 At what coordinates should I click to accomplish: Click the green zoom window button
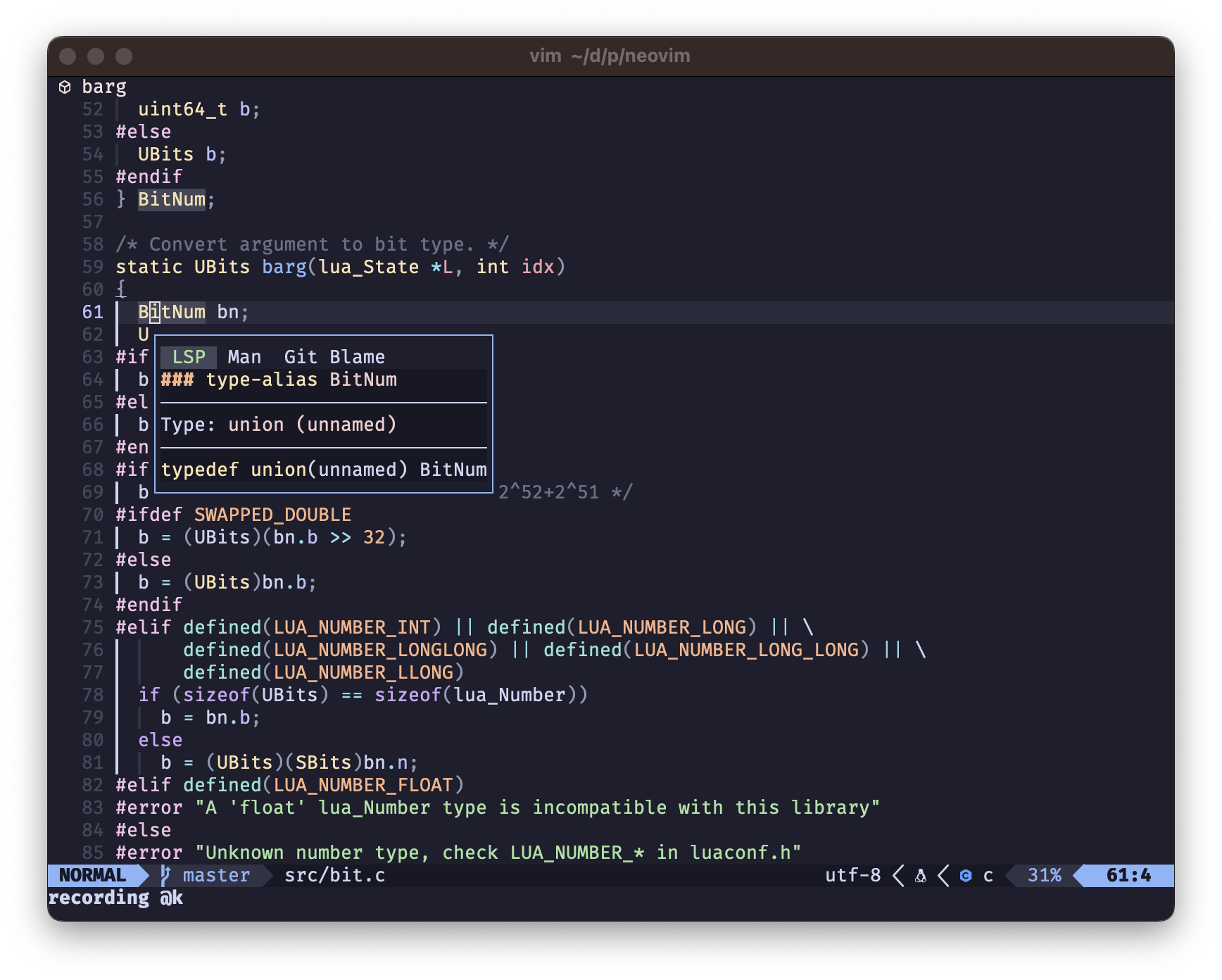[x=124, y=56]
